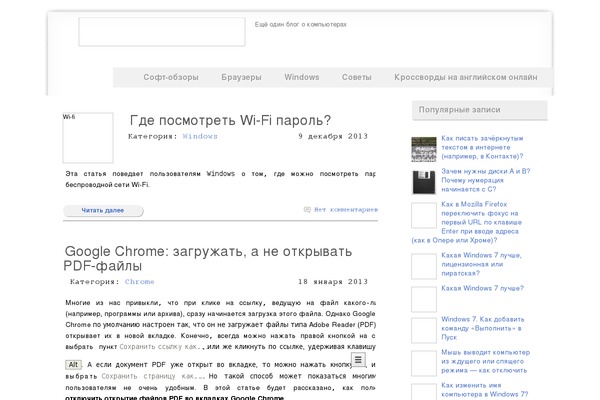Click thumbnail beside 'Как добавить команду Выполнить'

[424, 330]
